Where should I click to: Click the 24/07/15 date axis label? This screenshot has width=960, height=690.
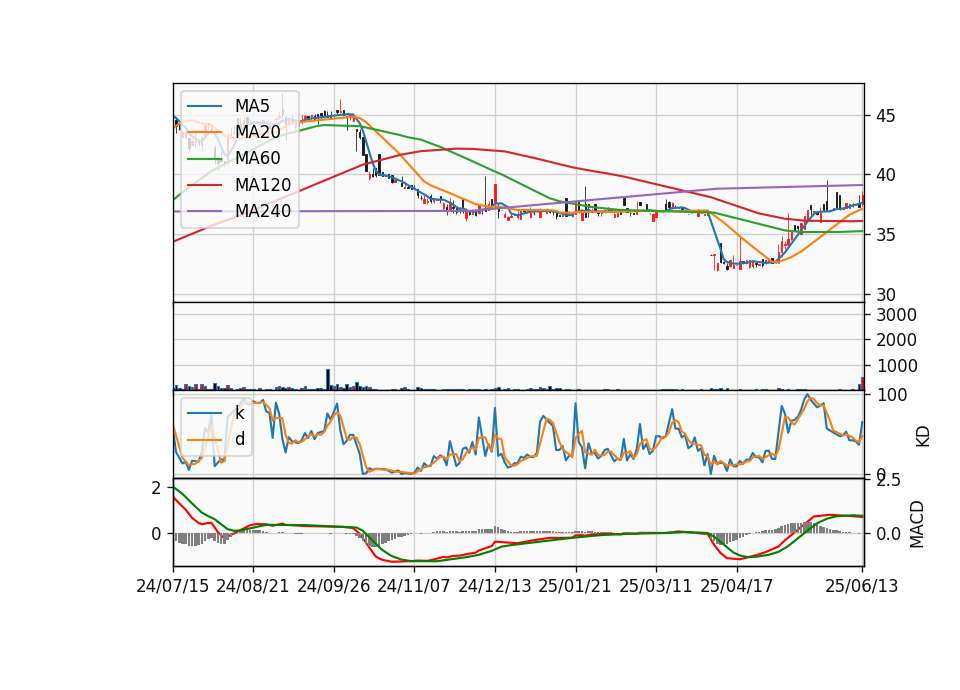pyautogui.click(x=173, y=587)
